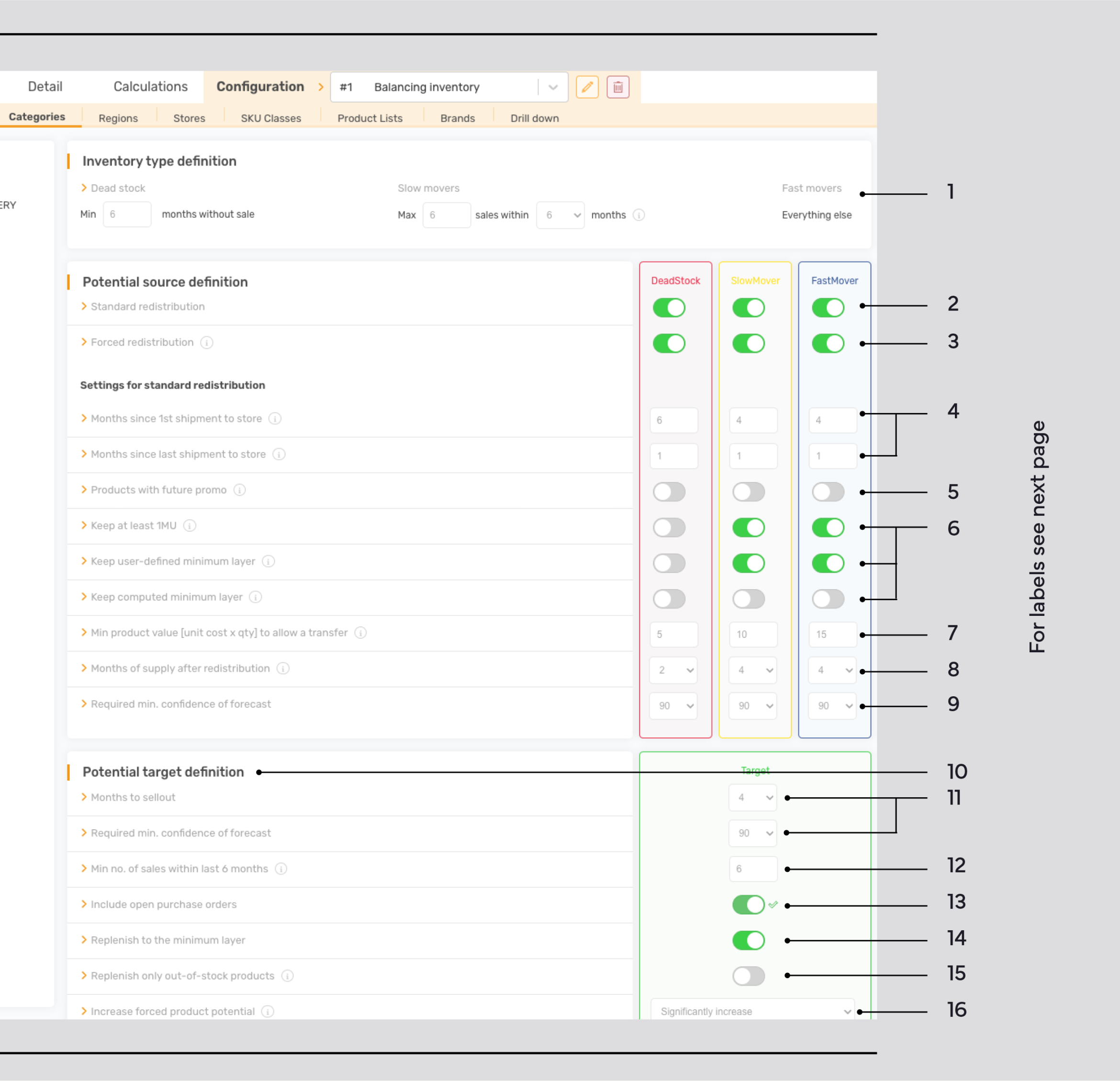Open Target Months to sellout dropdown
1120x1081 pixels.
753,798
